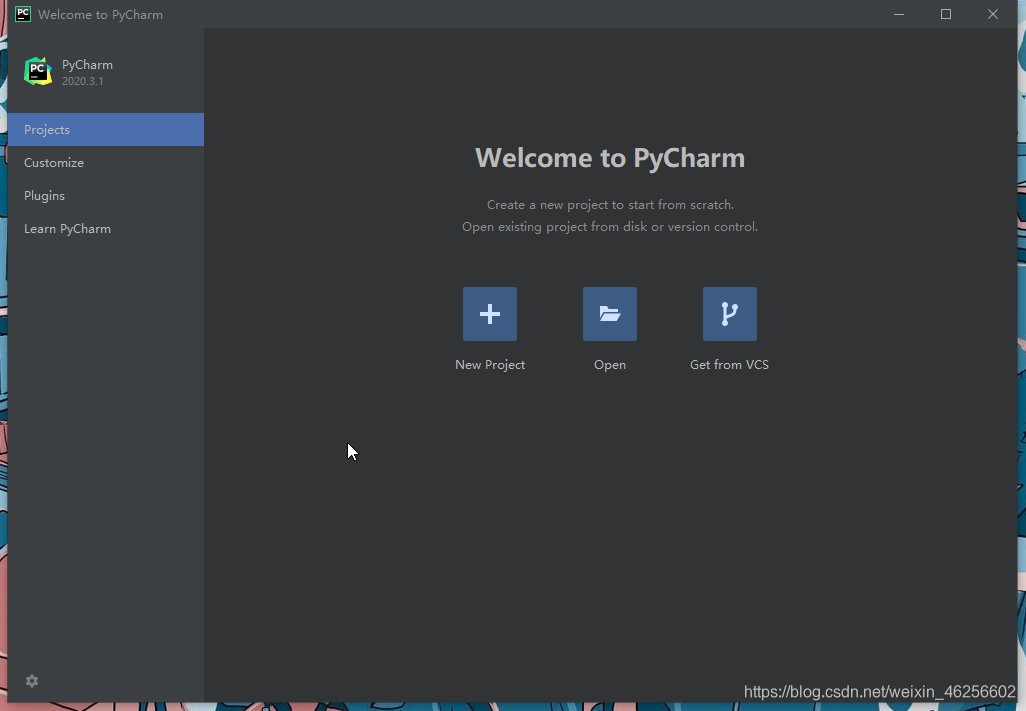1026x711 pixels.
Task: Open the settings gear at bottom left
Action: (x=31, y=681)
